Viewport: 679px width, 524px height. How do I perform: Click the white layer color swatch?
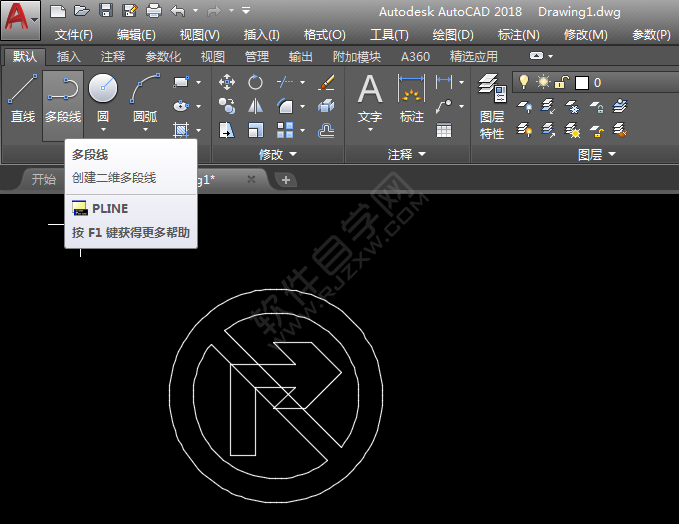coord(582,83)
